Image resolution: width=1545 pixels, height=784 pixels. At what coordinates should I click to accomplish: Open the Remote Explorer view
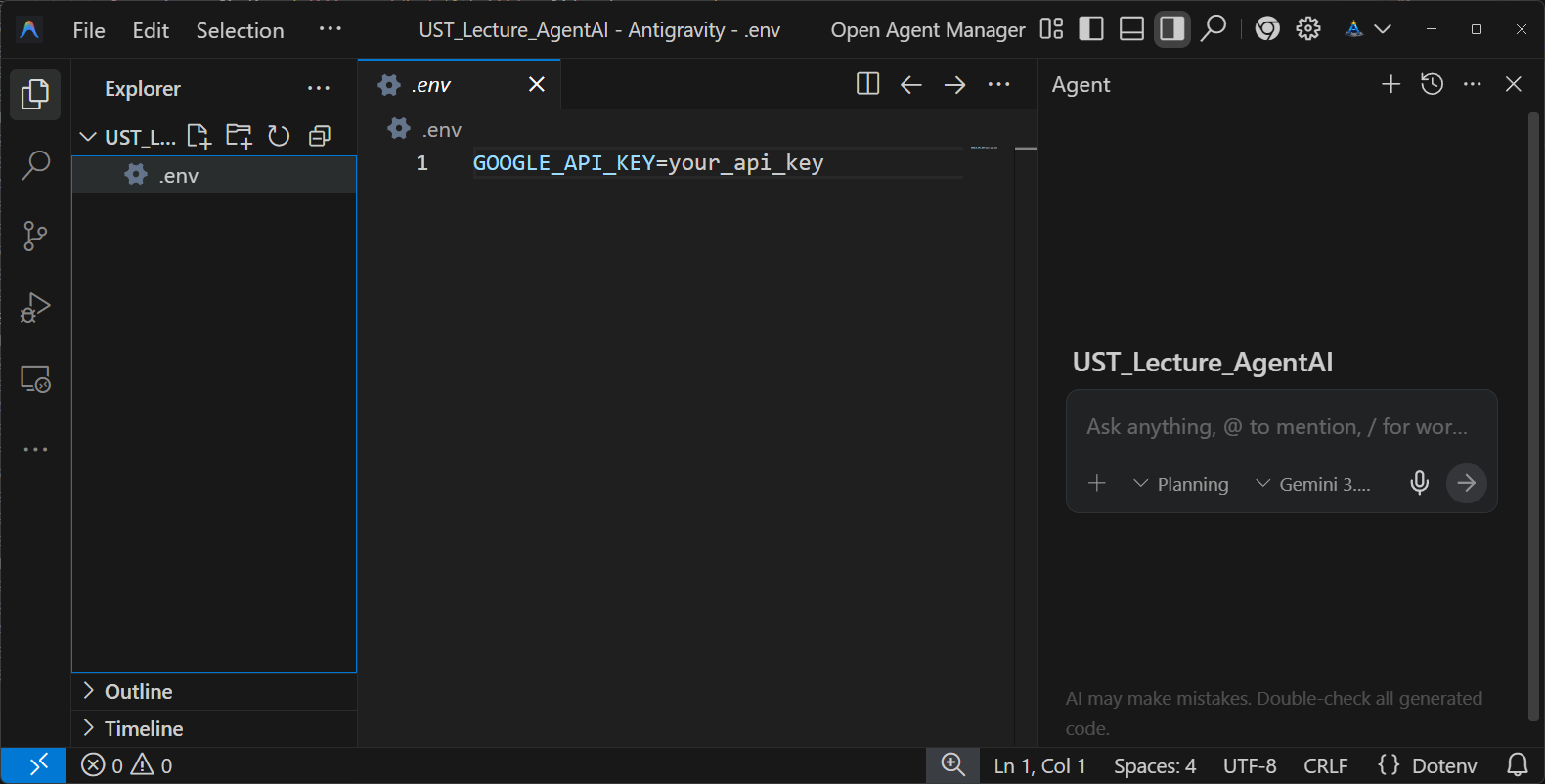coord(35,378)
